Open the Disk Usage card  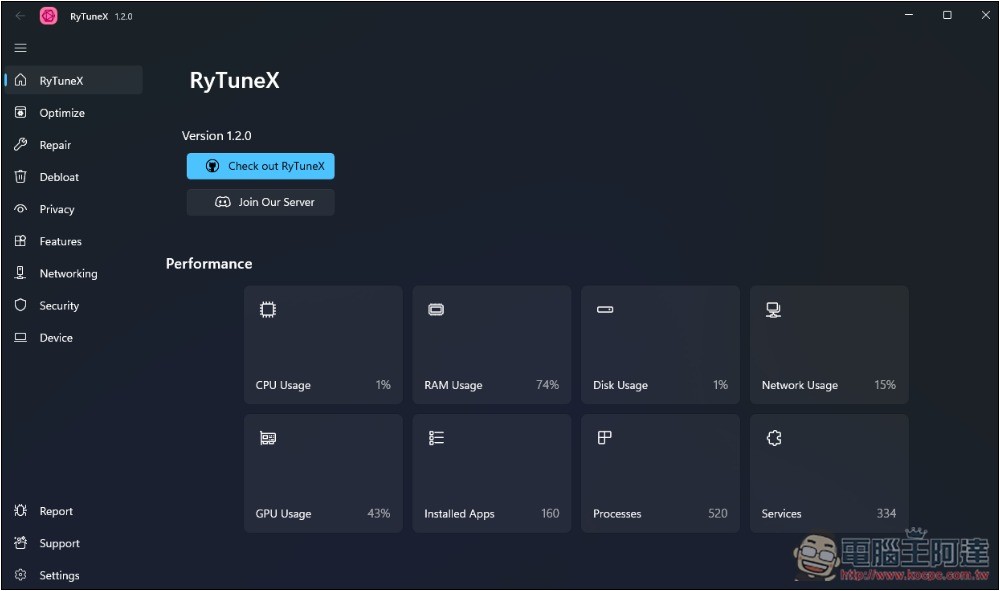pos(660,345)
